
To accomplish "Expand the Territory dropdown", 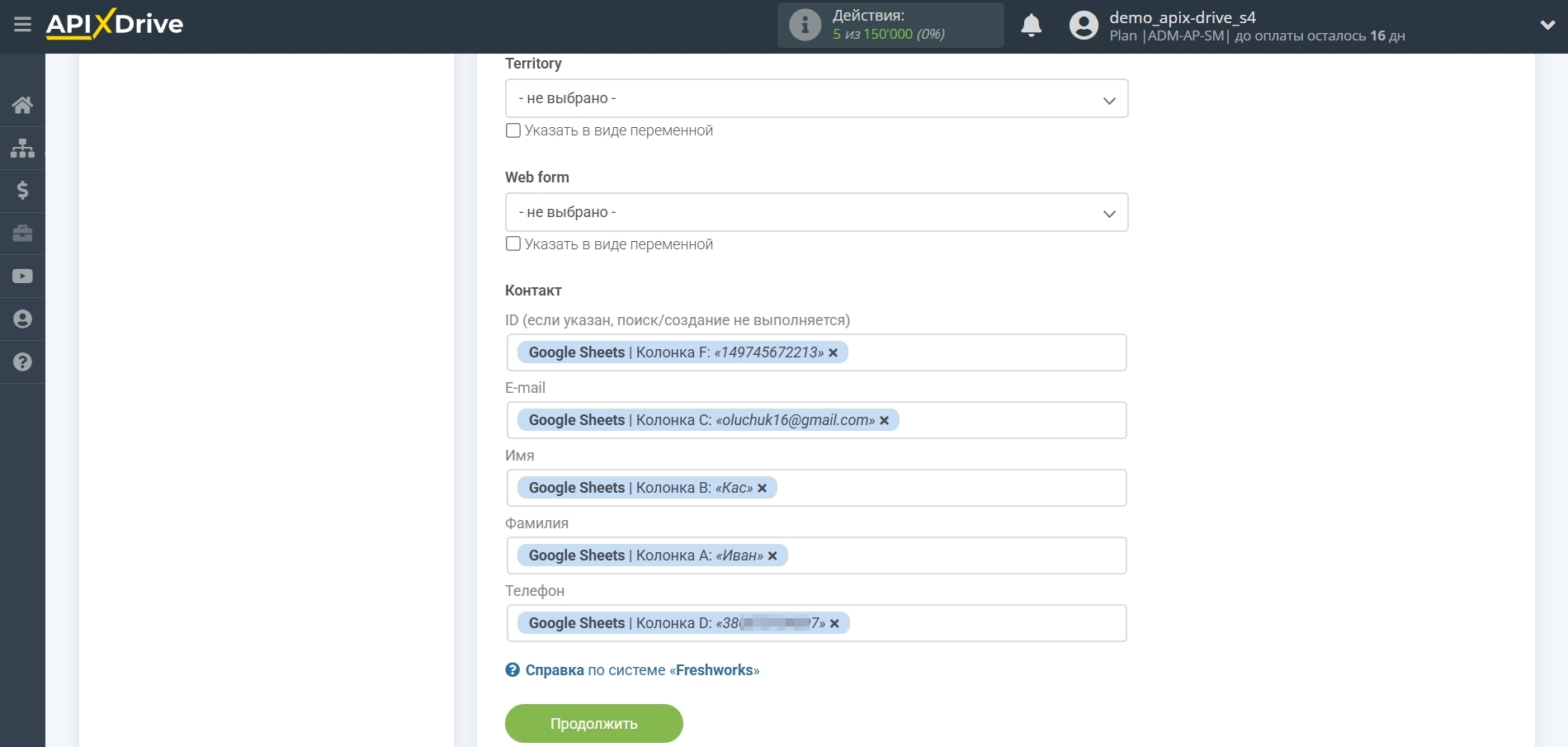I will pyautogui.click(x=815, y=99).
